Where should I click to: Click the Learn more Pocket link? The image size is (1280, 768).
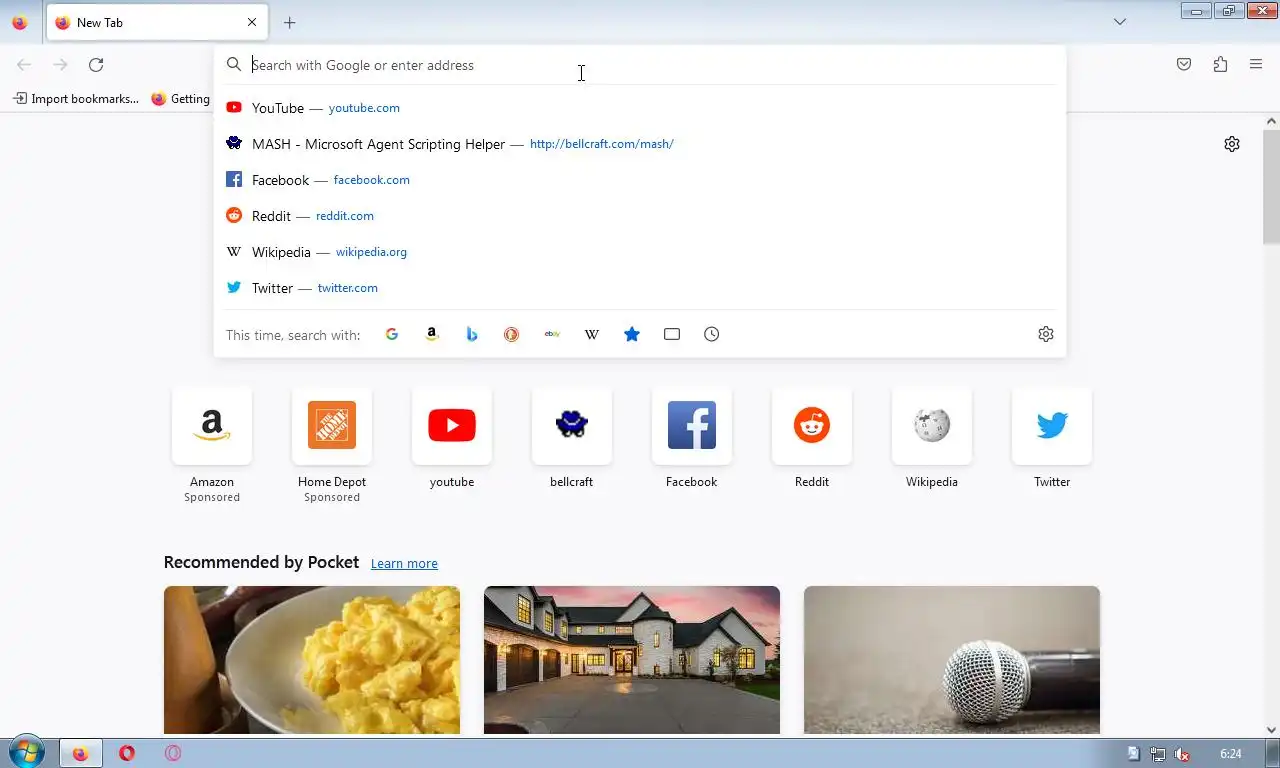point(404,563)
